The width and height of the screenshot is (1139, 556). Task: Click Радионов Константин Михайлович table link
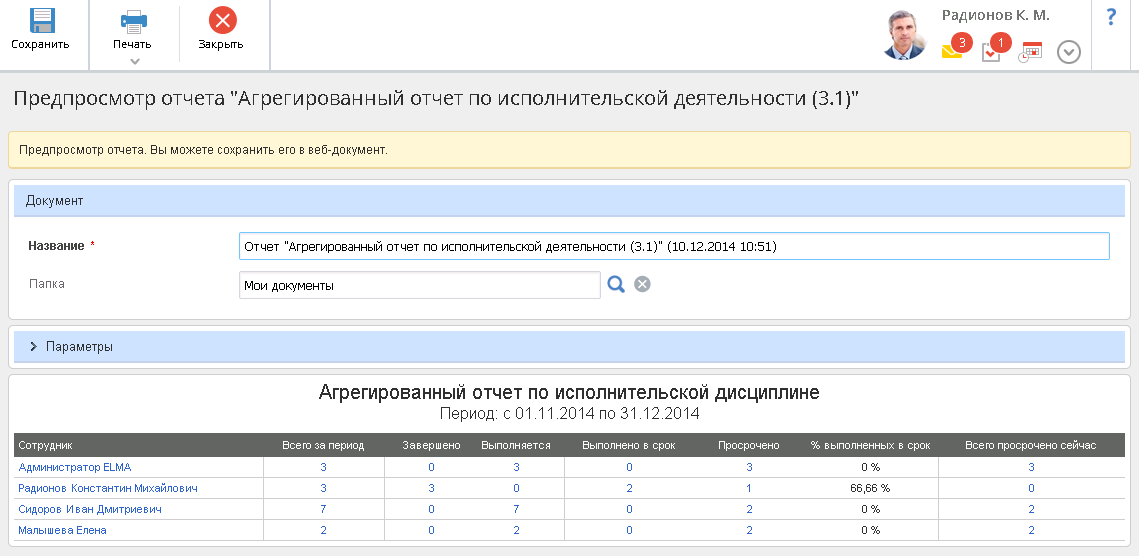(108, 488)
